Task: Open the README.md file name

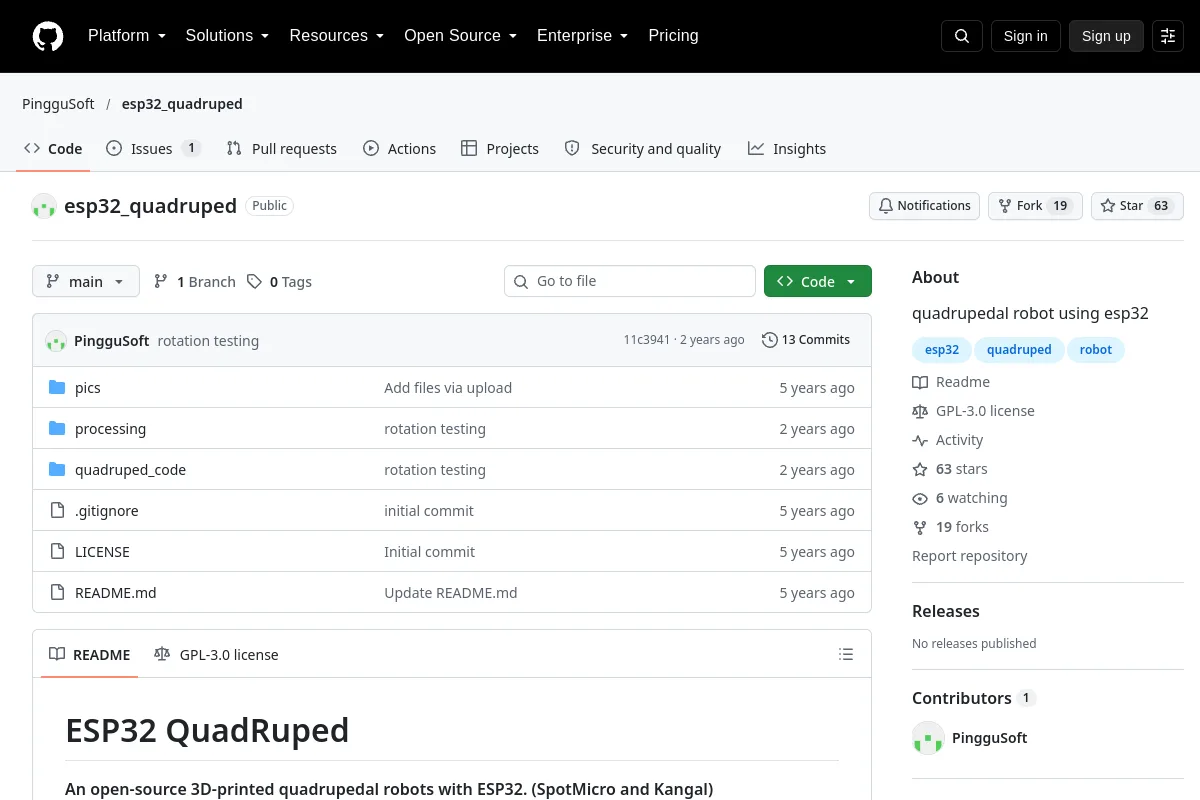Action: tap(116, 593)
